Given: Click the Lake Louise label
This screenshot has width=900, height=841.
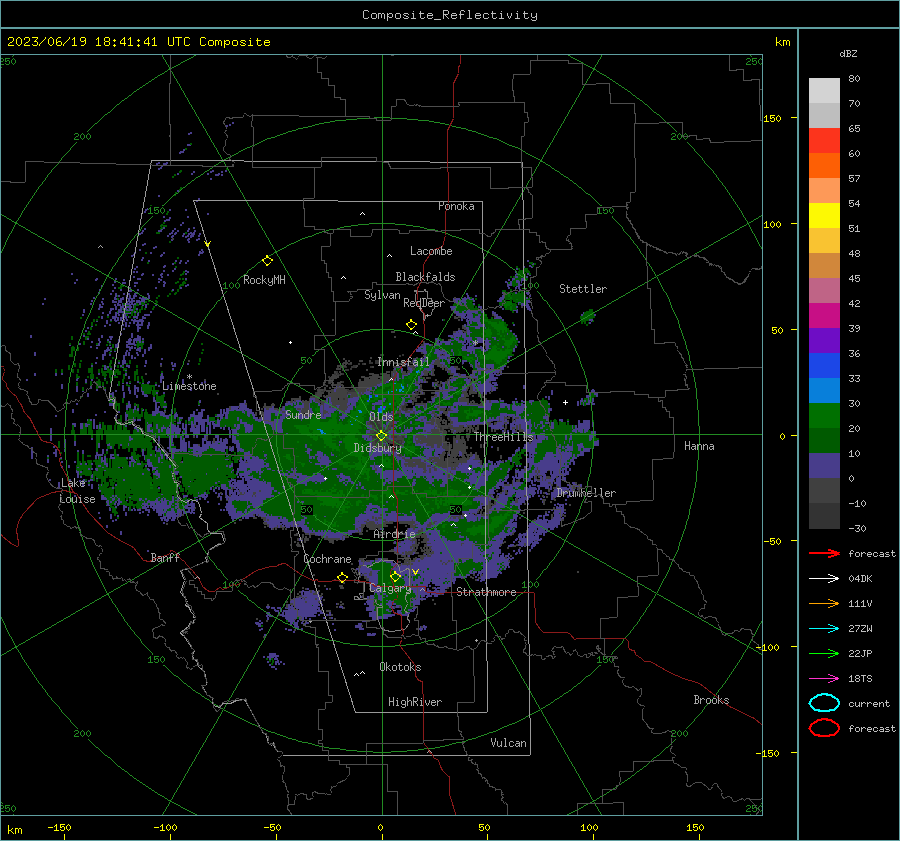Looking at the screenshot, I should [77, 491].
